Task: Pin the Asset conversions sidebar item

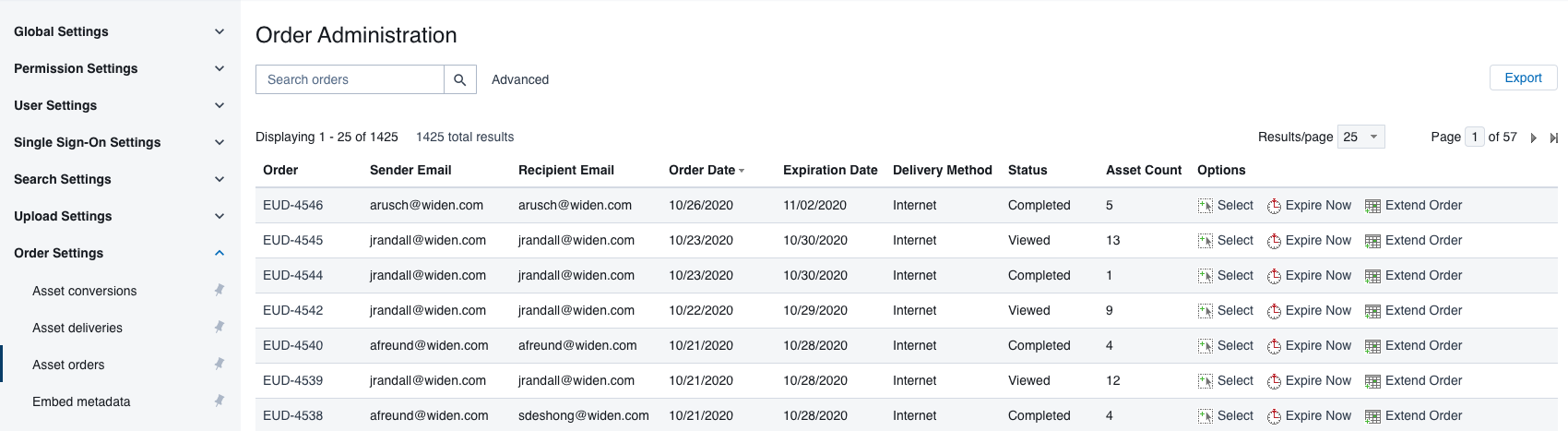Action: (x=220, y=290)
